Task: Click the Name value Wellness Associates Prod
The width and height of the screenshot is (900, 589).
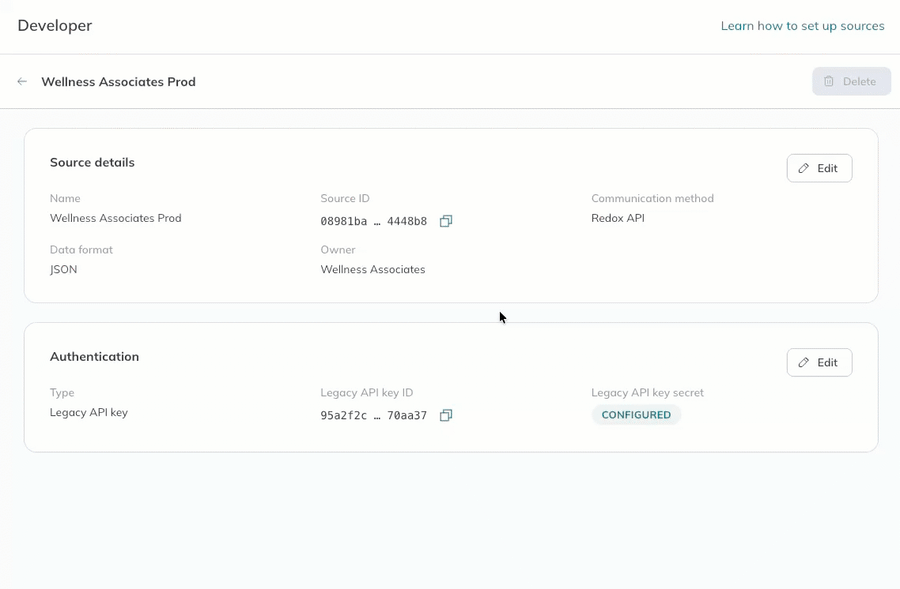Action: pos(115,218)
